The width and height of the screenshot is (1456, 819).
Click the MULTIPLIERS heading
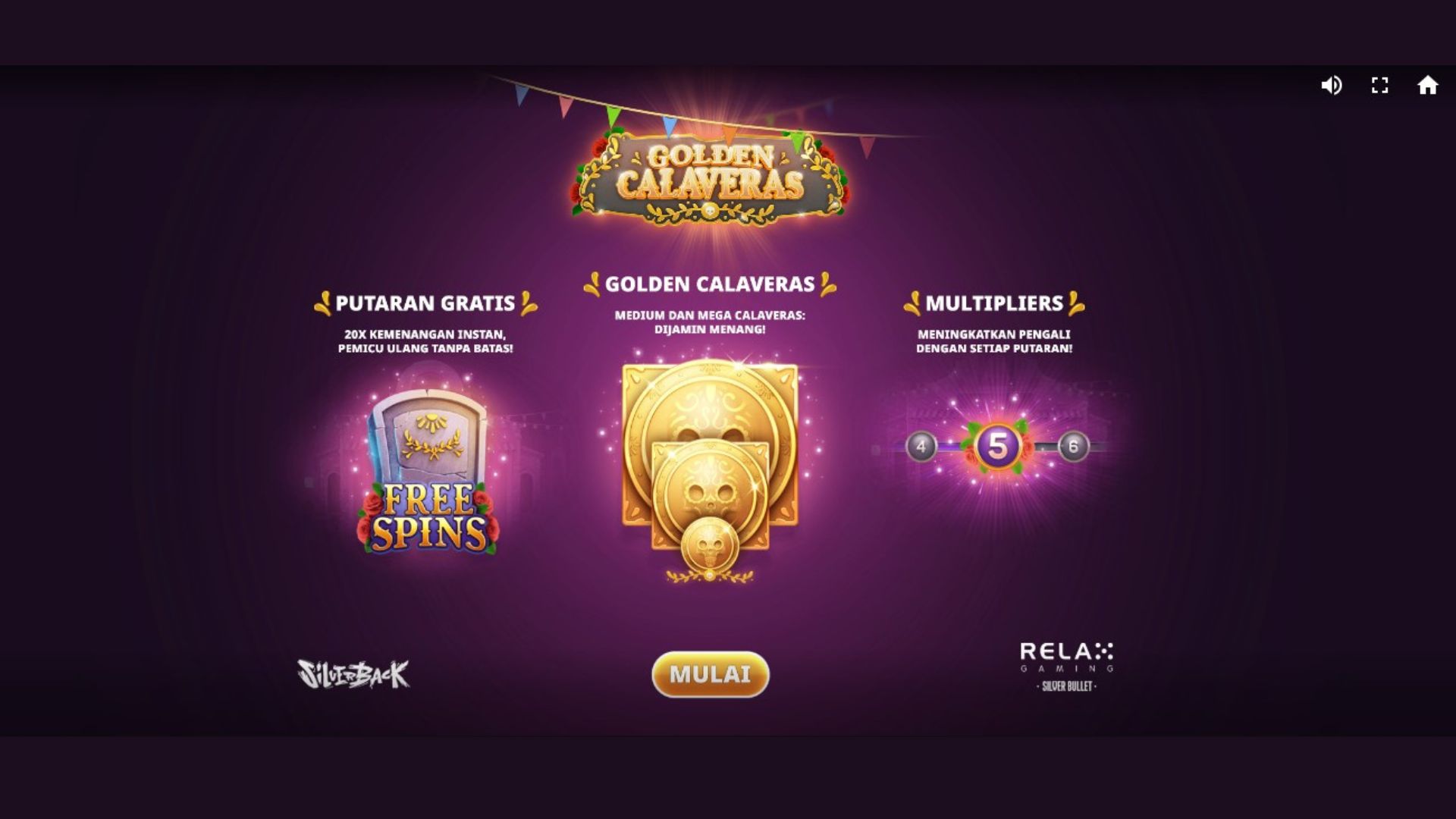[x=994, y=303]
